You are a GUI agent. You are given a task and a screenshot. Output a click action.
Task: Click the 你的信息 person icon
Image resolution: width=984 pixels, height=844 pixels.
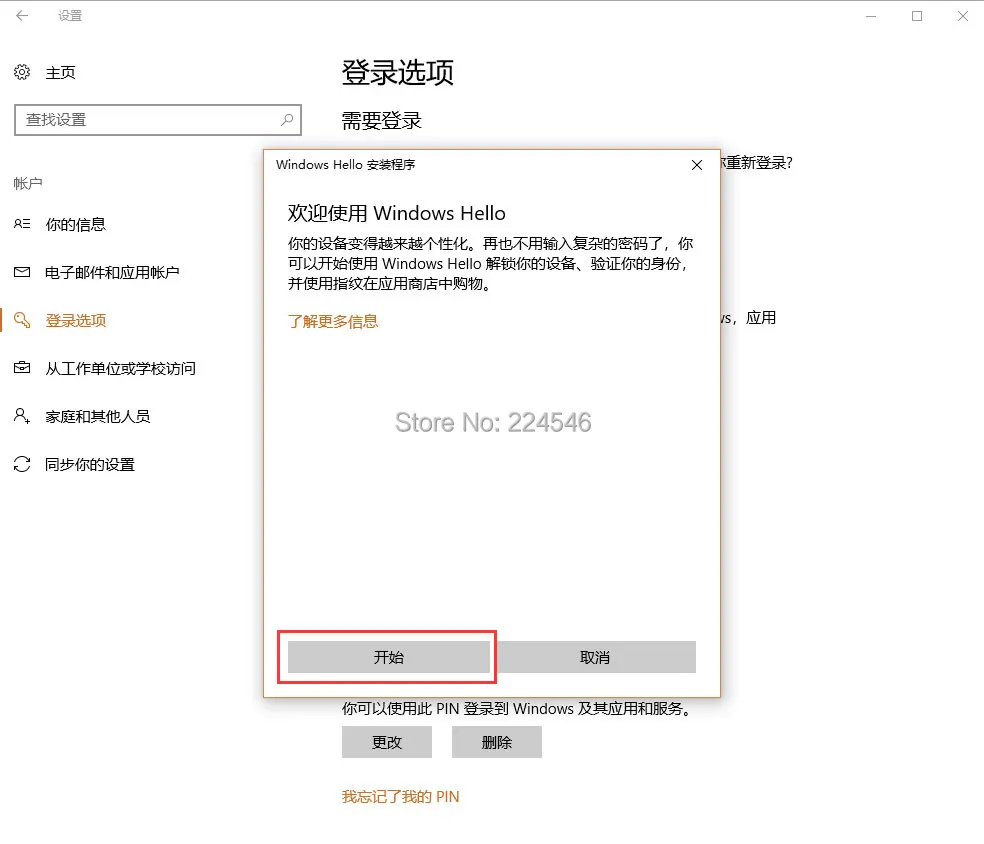pos(22,224)
